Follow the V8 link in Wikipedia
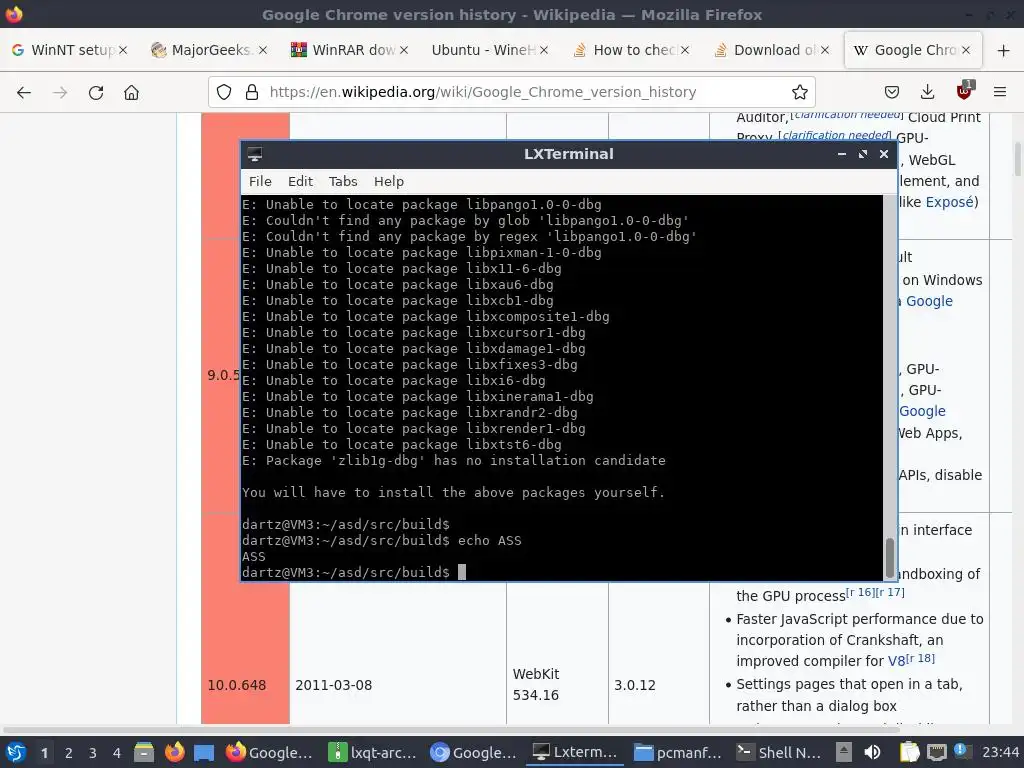The image size is (1024, 768). [x=896, y=661]
